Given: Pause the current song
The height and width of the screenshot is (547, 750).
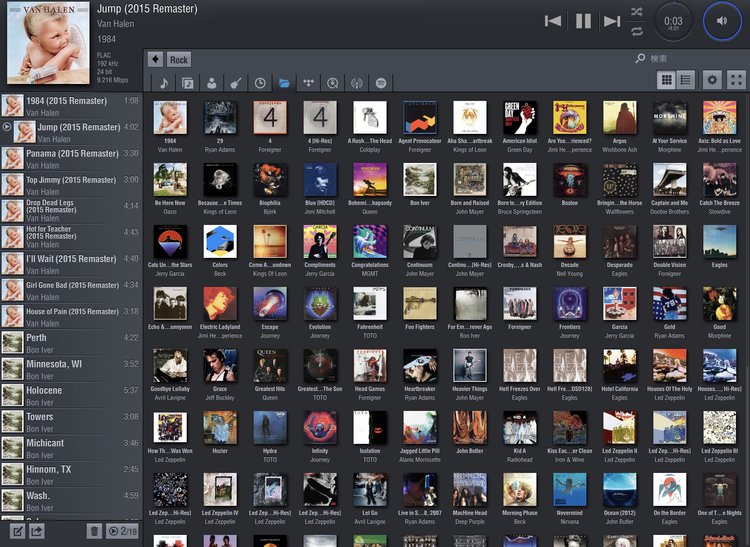Looking at the screenshot, I should (583, 21).
